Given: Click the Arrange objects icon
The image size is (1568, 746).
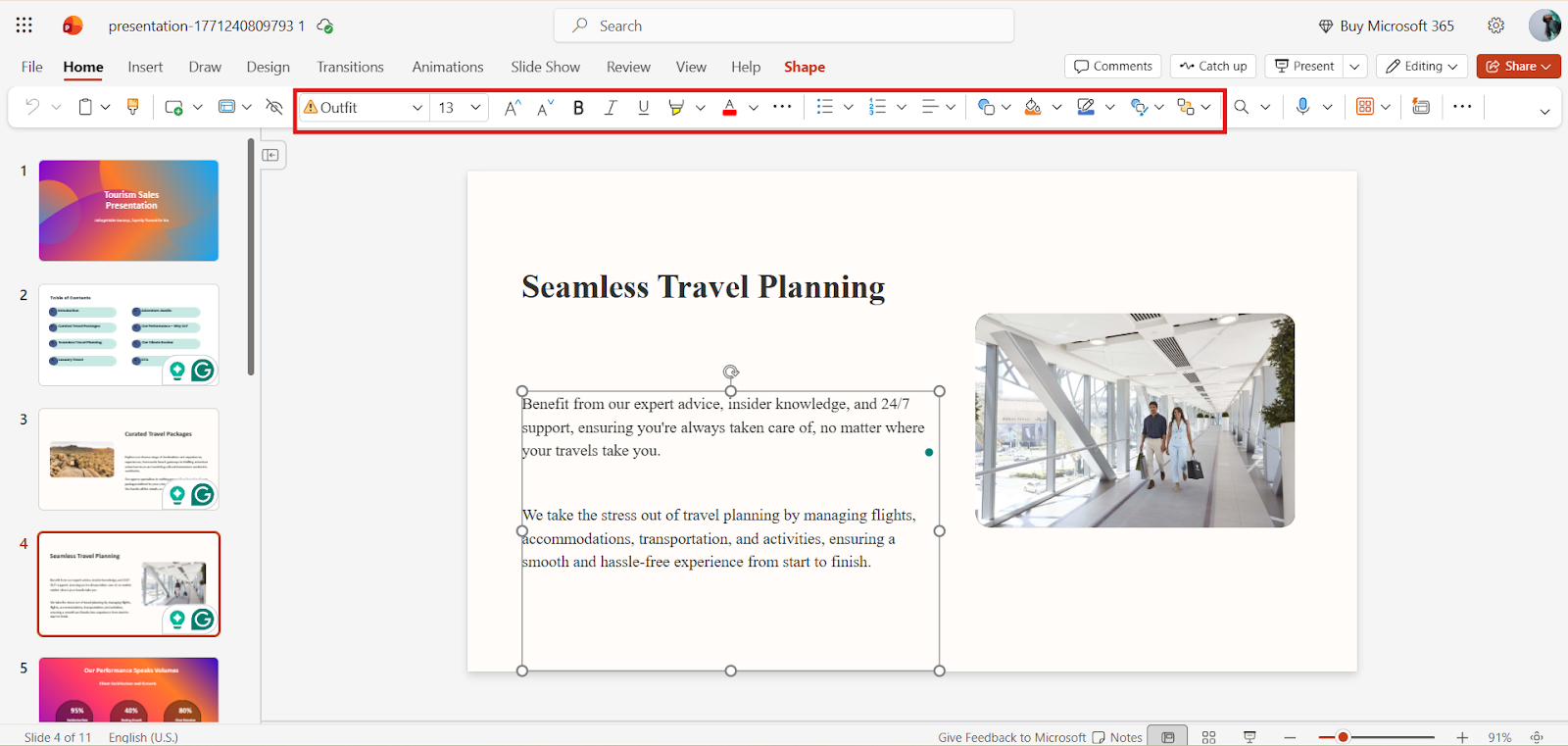Looking at the screenshot, I should click(x=1186, y=107).
